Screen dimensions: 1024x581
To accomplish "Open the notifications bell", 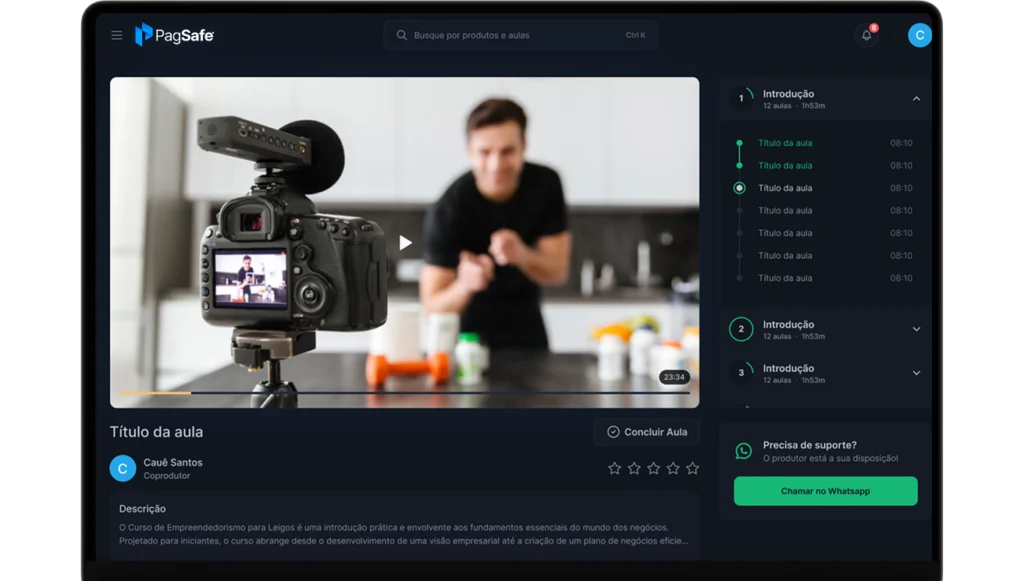I will coord(867,35).
